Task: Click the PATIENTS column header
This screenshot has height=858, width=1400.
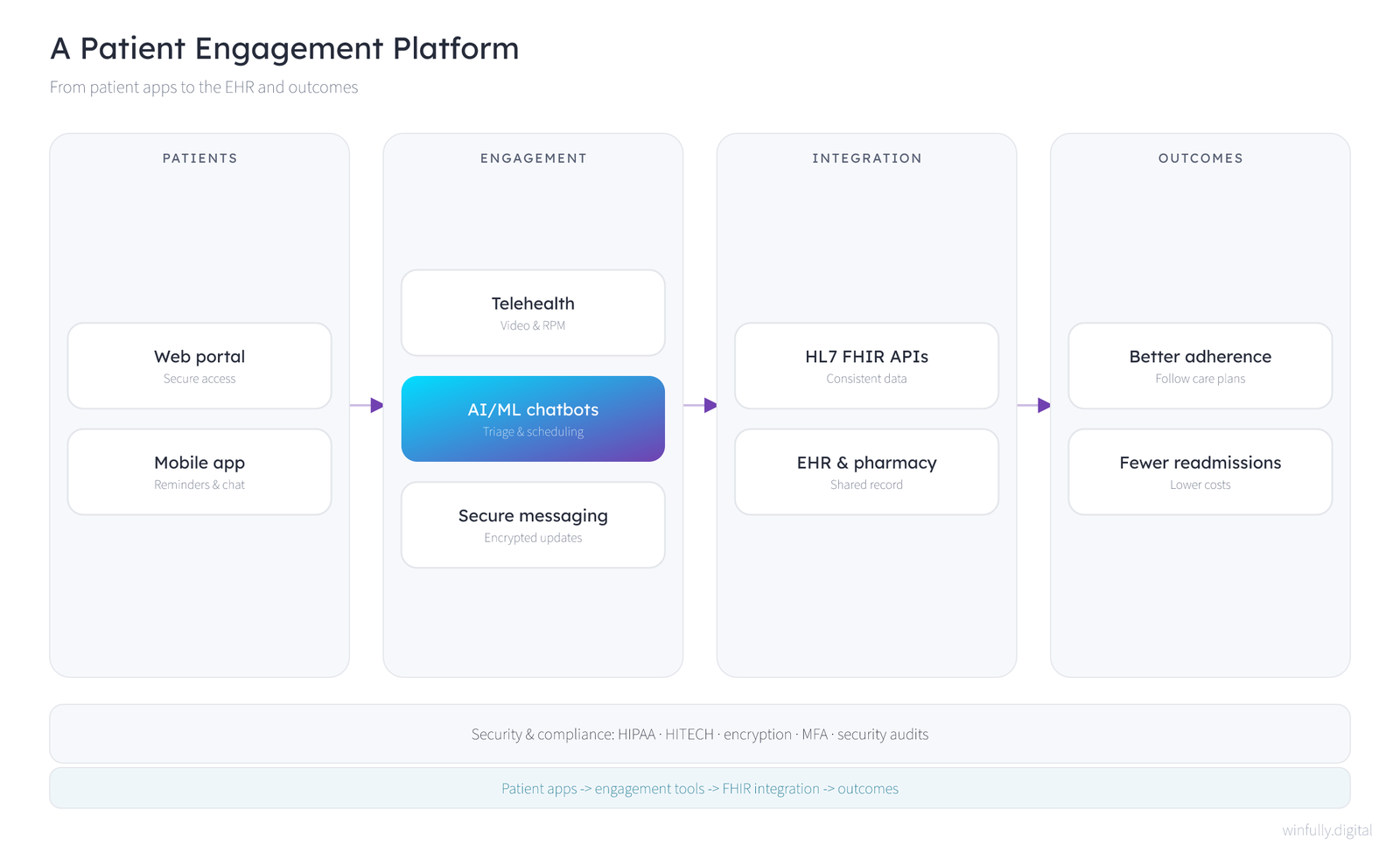Action: [199, 158]
